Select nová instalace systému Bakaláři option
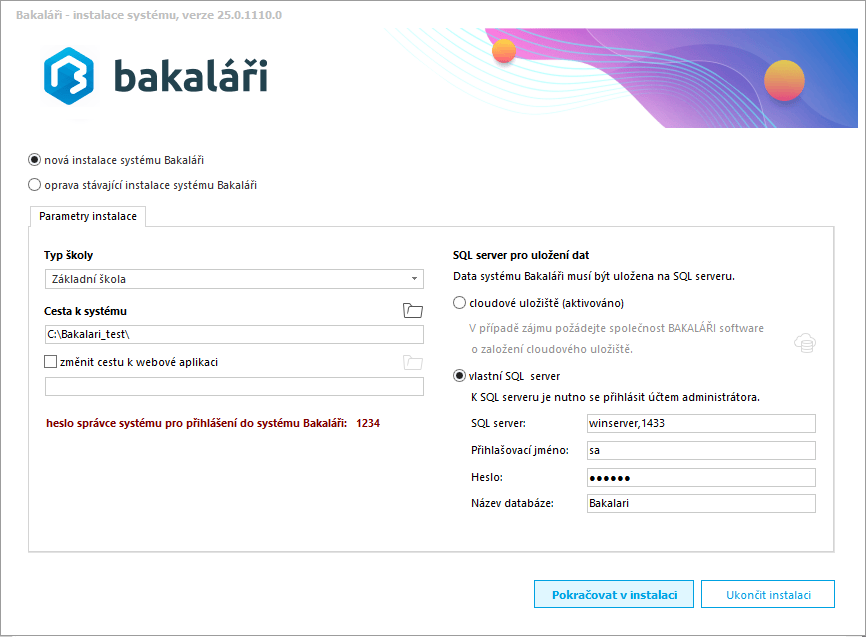This screenshot has height=637, width=866. [x=35, y=159]
